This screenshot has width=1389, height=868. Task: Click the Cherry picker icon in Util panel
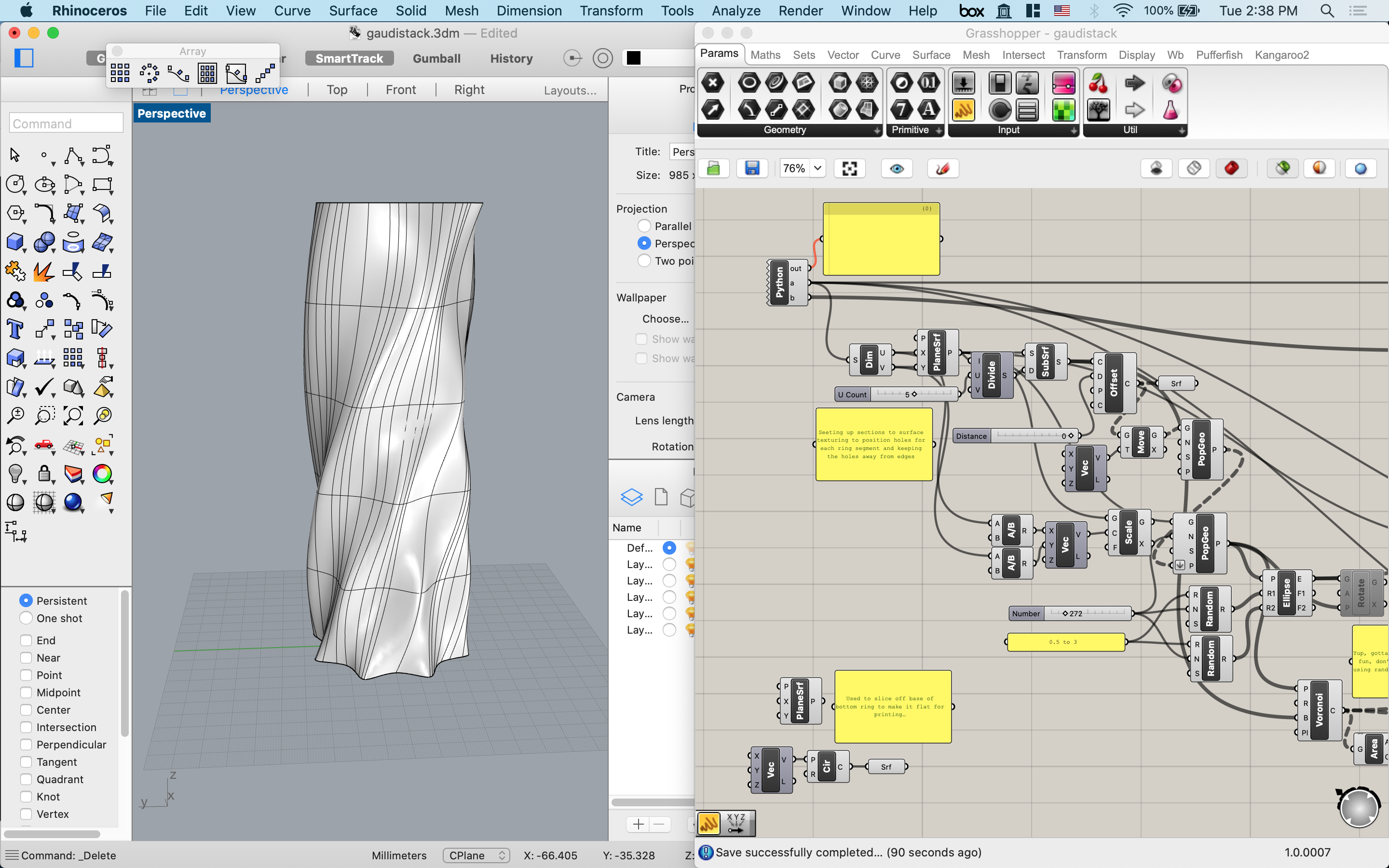1099,82
